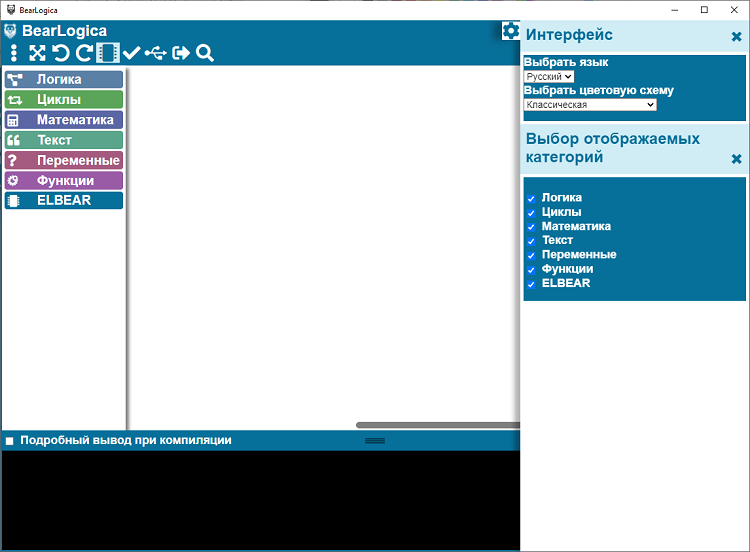The image size is (750, 552).
Task: Uncheck the Математика category checkbox
Action: tap(531, 227)
